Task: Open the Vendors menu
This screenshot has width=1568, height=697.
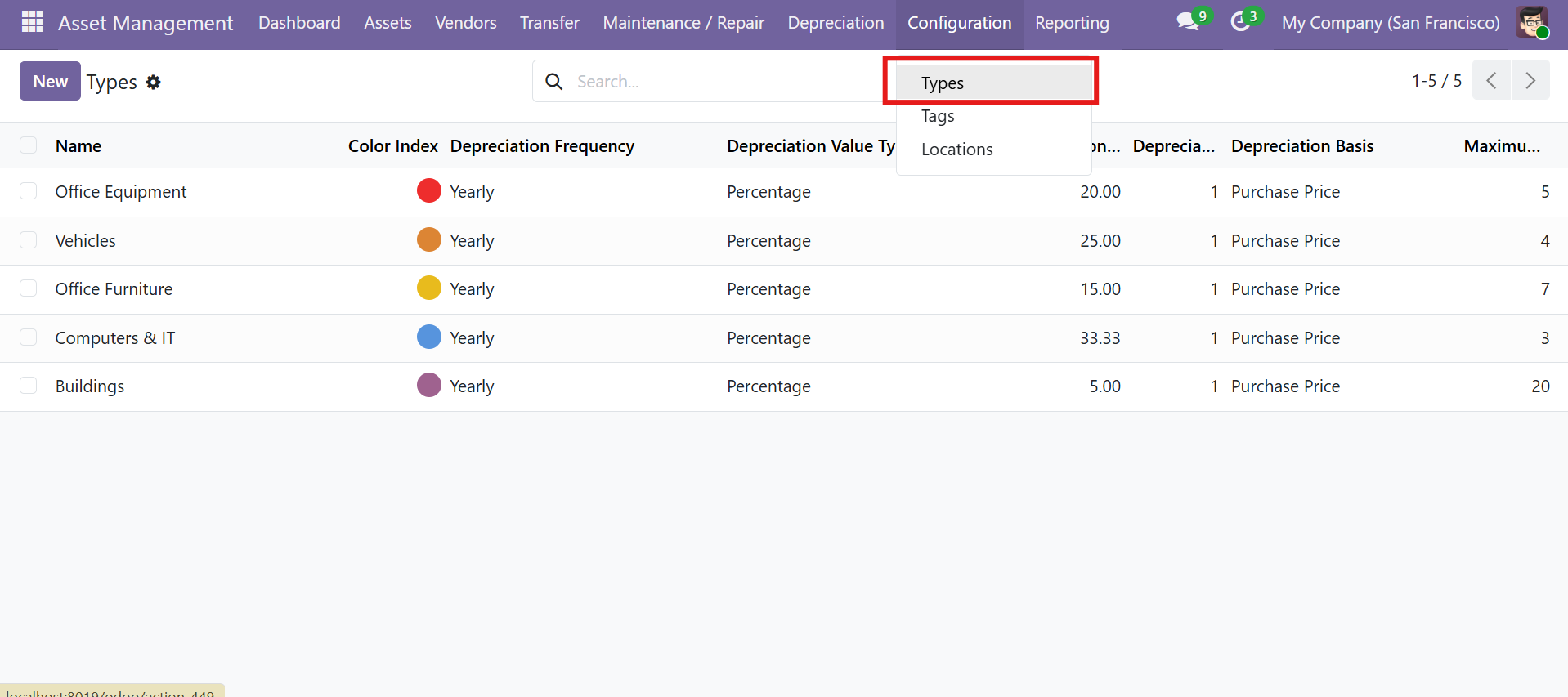Action: click(466, 23)
